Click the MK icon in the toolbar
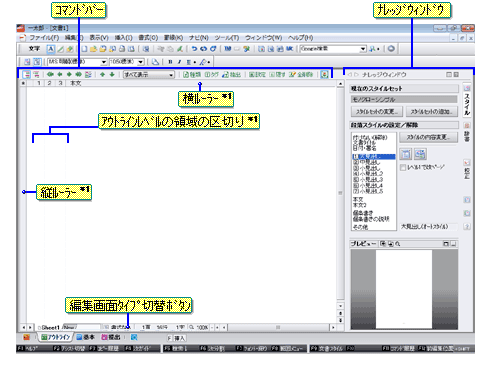The image size is (480, 366). tap(289, 49)
